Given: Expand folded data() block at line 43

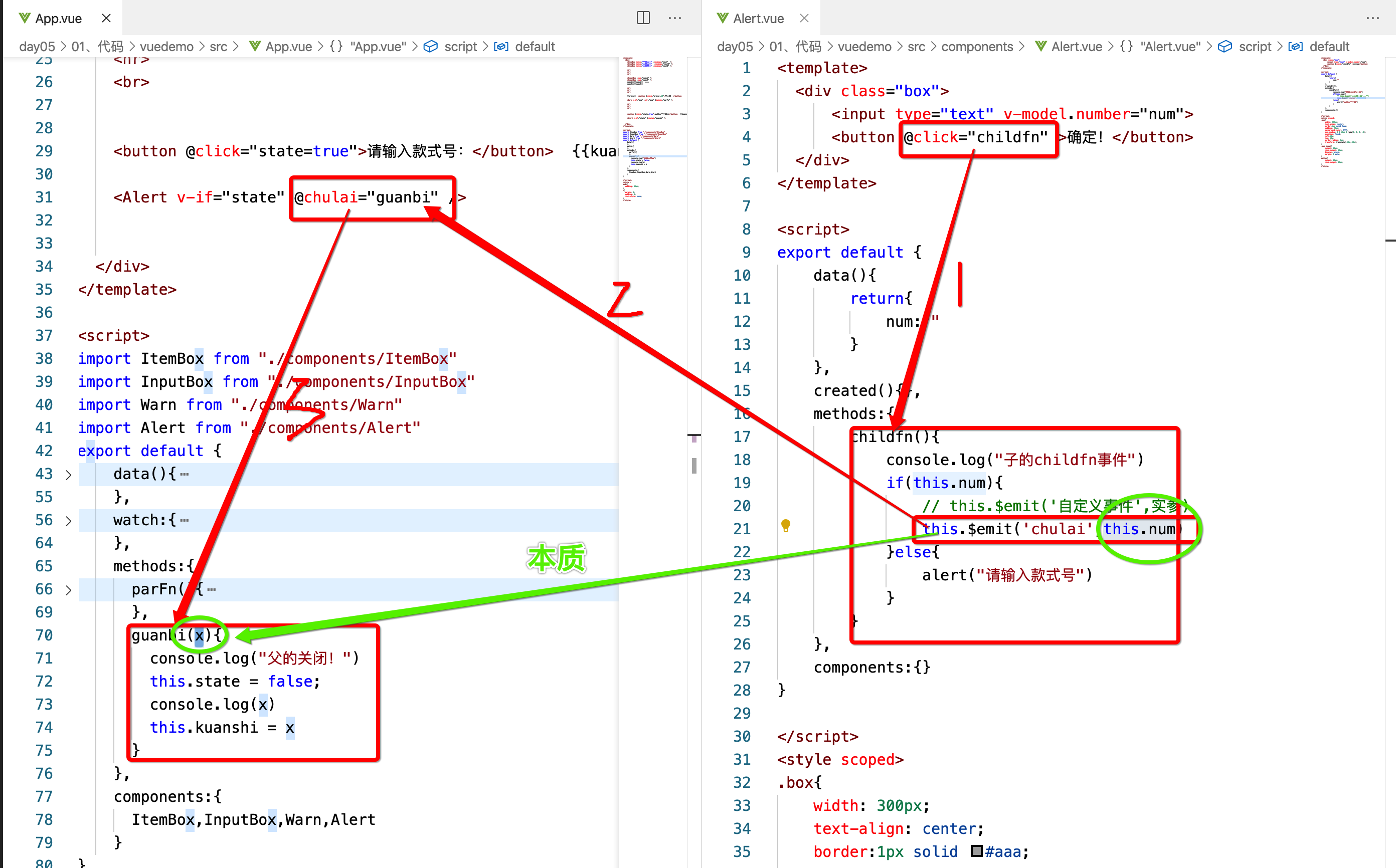Looking at the screenshot, I should [68, 475].
